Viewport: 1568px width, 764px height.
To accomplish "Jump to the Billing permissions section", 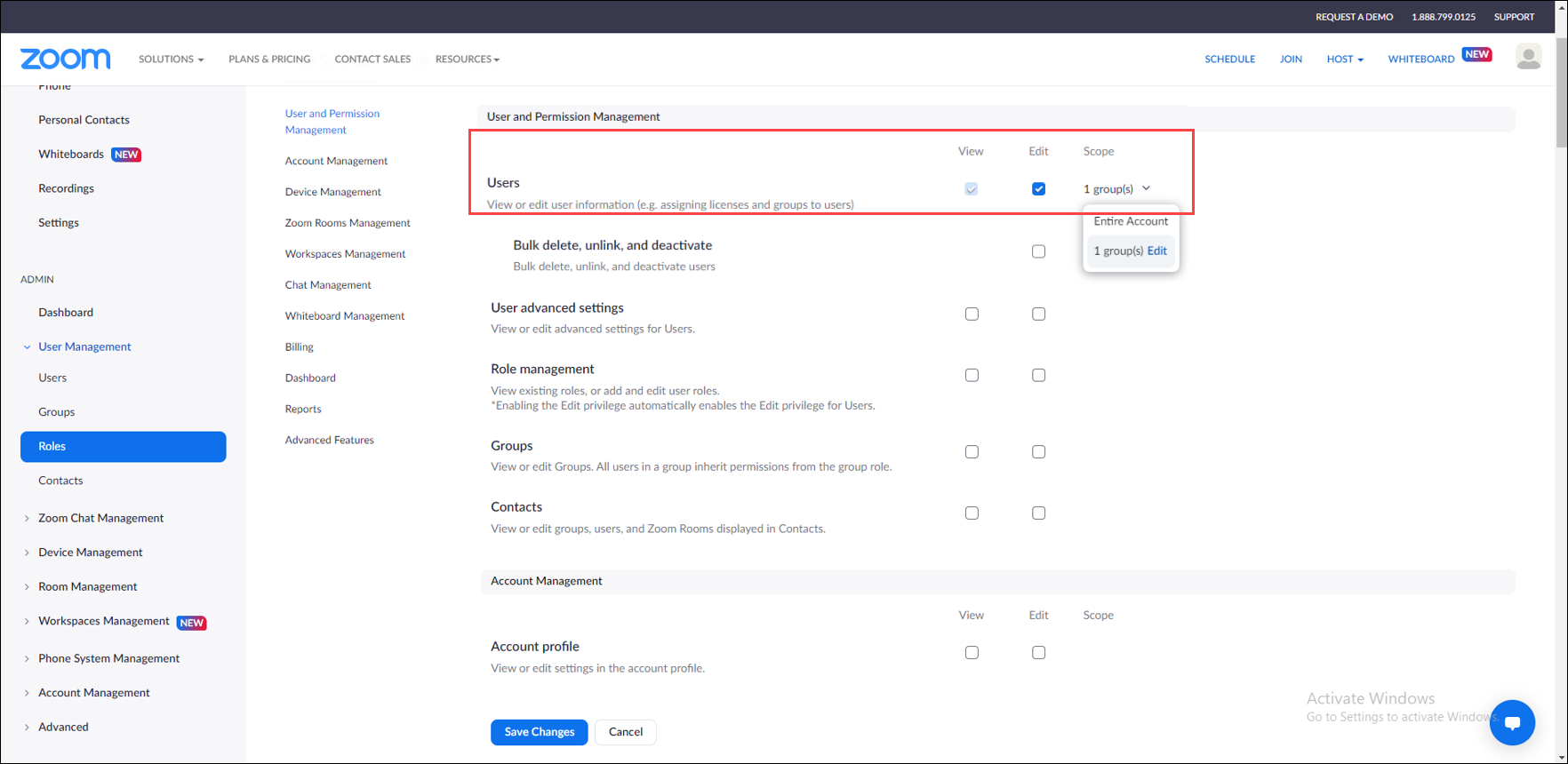I will pyautogui.click(x=299, y=347).
